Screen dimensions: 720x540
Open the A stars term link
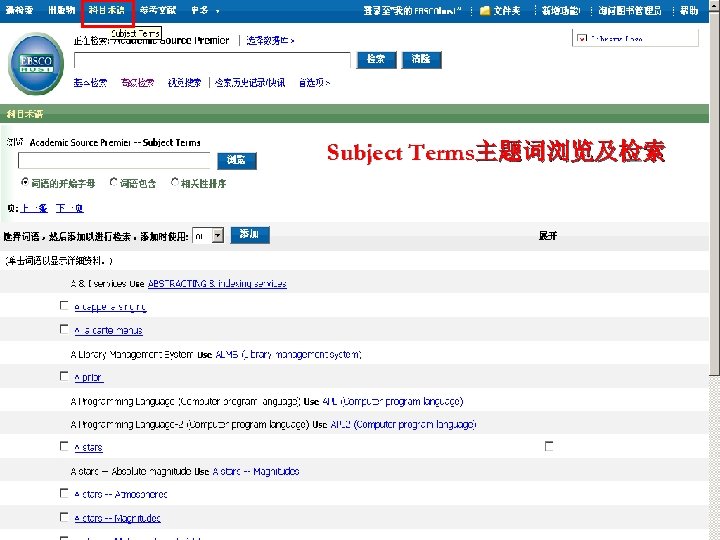[89, 448]
